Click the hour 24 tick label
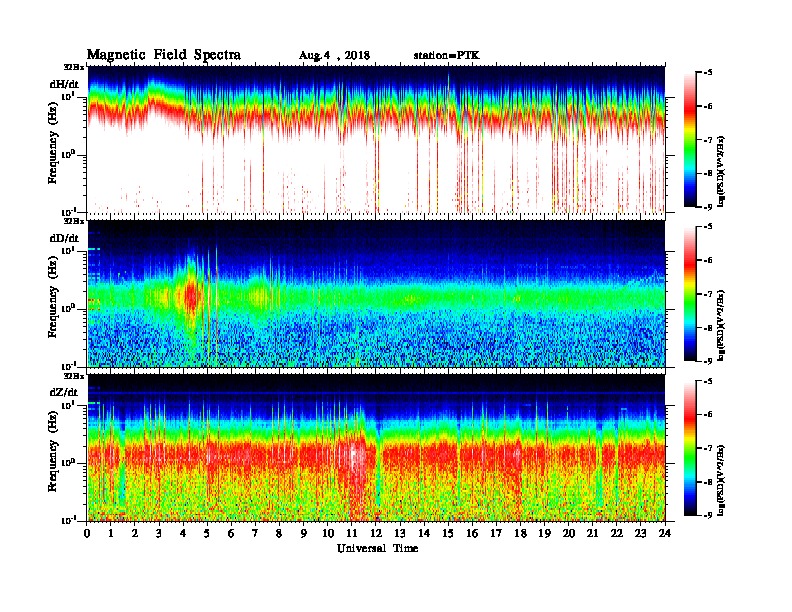Screen dimensions: 792x612 pyautogui.click(x=665, y=533)
